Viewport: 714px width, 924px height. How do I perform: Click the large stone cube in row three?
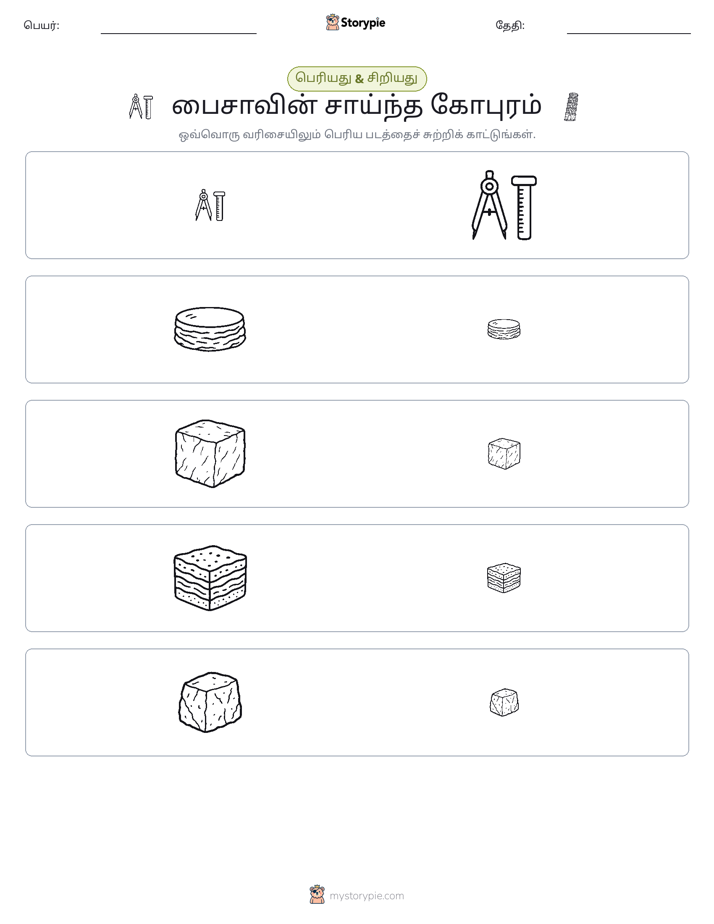point(210,454)
